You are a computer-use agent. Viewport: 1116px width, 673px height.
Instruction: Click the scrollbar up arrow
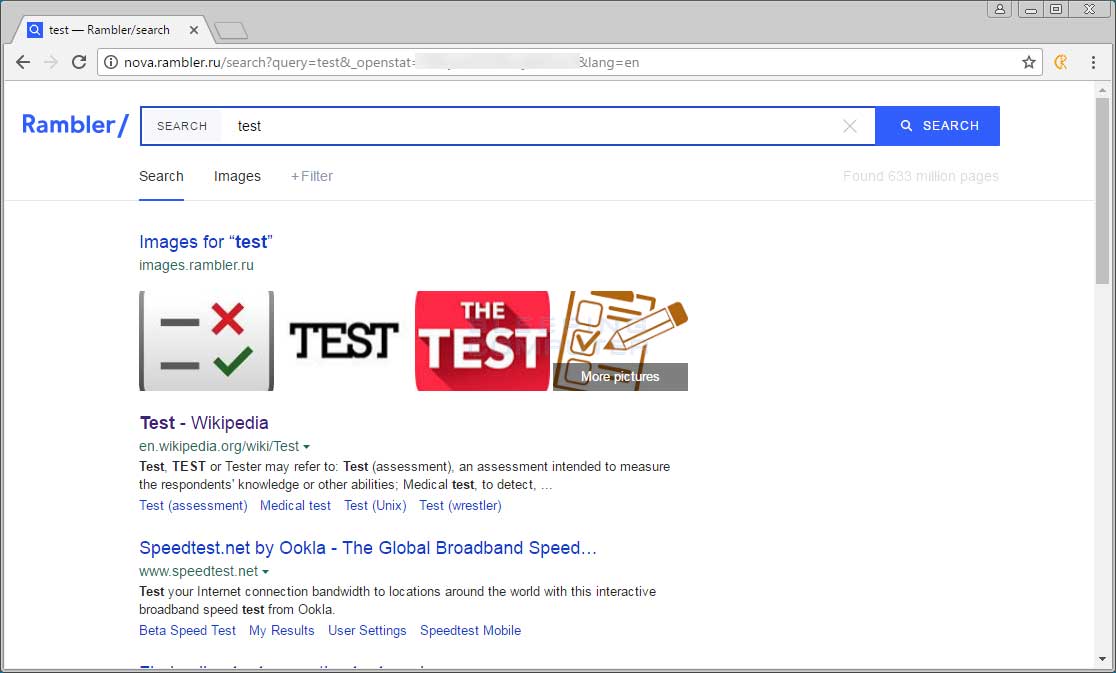point(1102,90)
